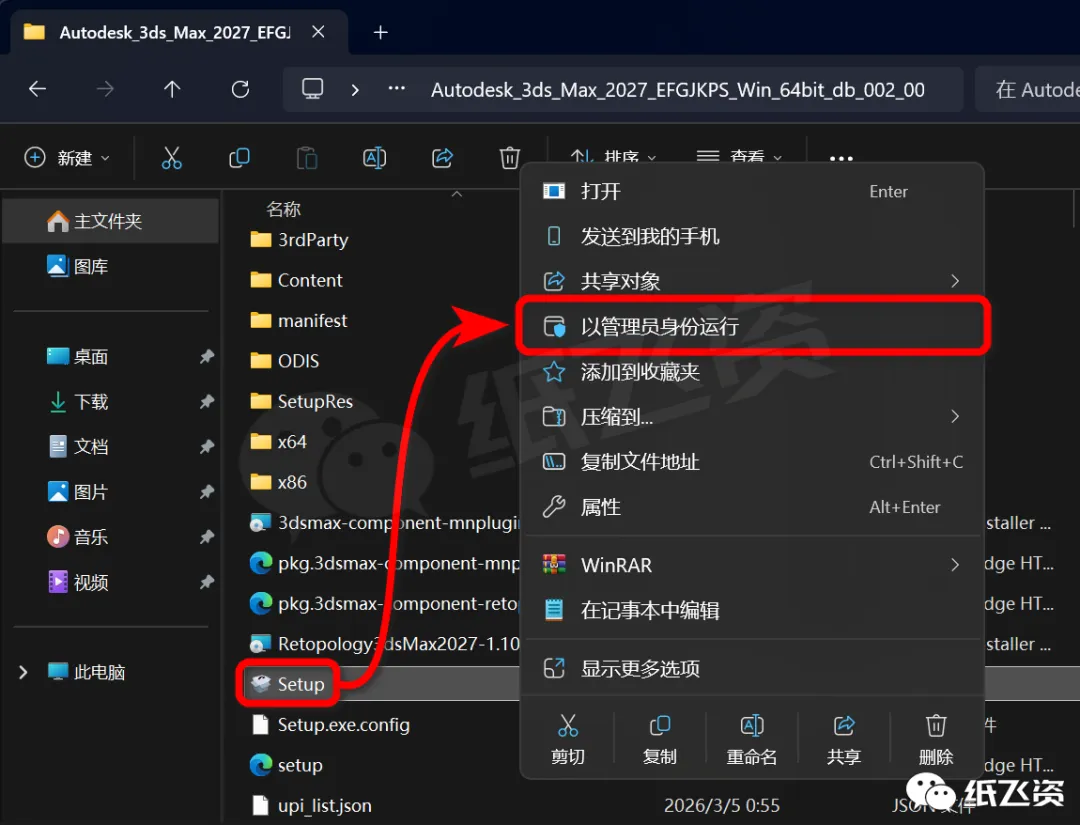Viewport: 1080px width, 825px height.
Task: Open Home in navigation pane
Action: [x=110, y=221]
